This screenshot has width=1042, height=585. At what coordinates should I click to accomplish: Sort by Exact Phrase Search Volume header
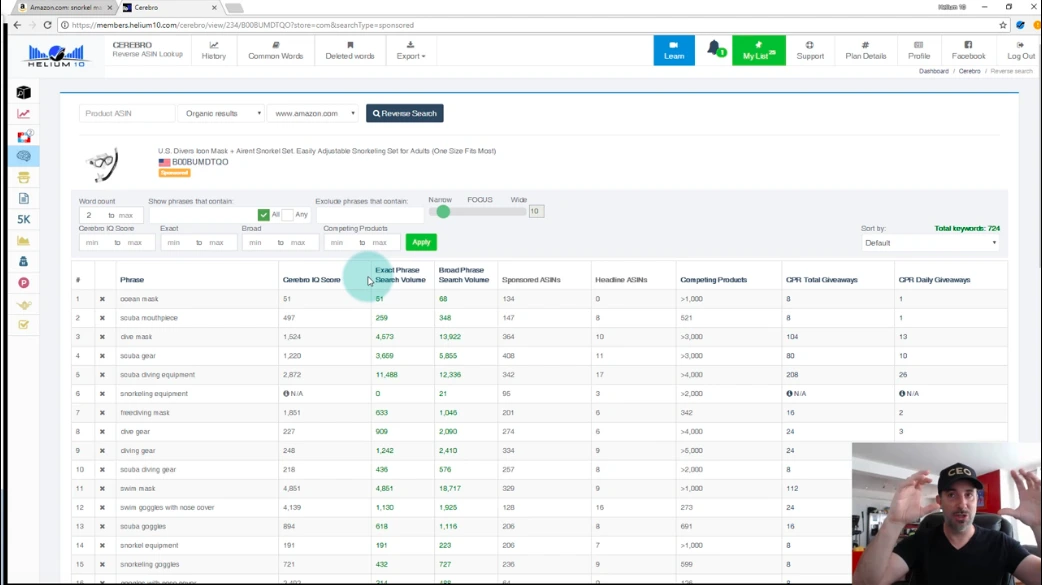click(x=400, y=275)
